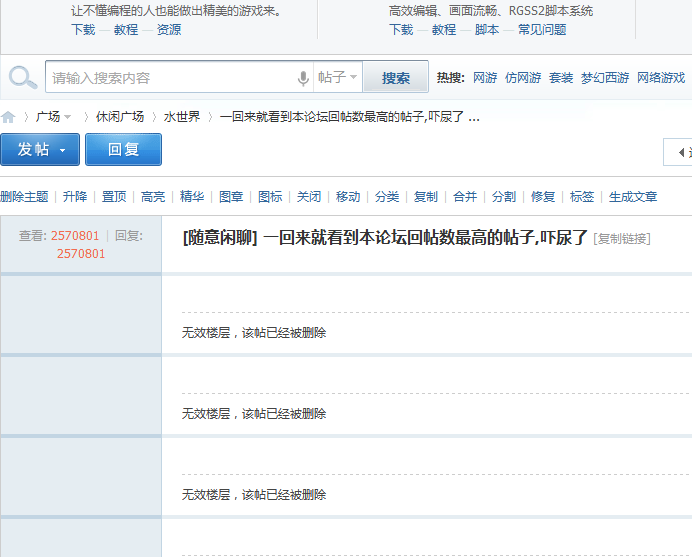Click the thread title in breadcrumb

(350, 117)
